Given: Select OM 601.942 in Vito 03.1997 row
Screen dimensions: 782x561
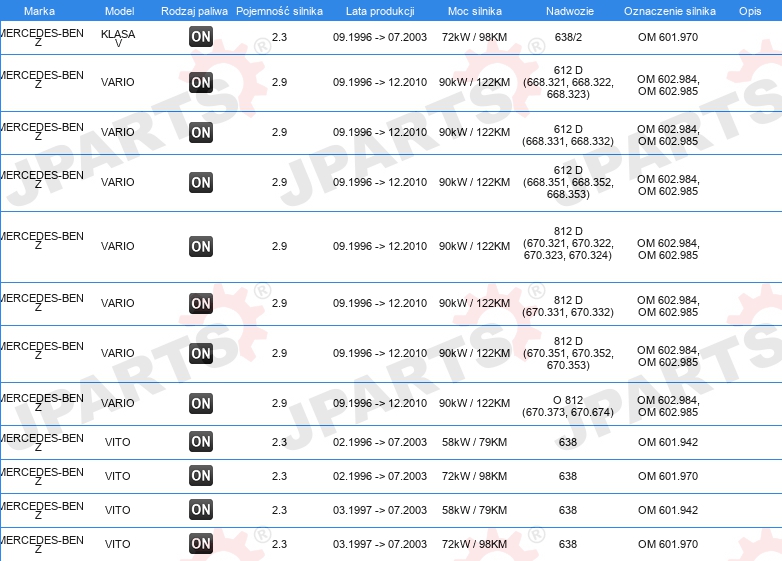Looking at the screenshot, I should 668,510.
